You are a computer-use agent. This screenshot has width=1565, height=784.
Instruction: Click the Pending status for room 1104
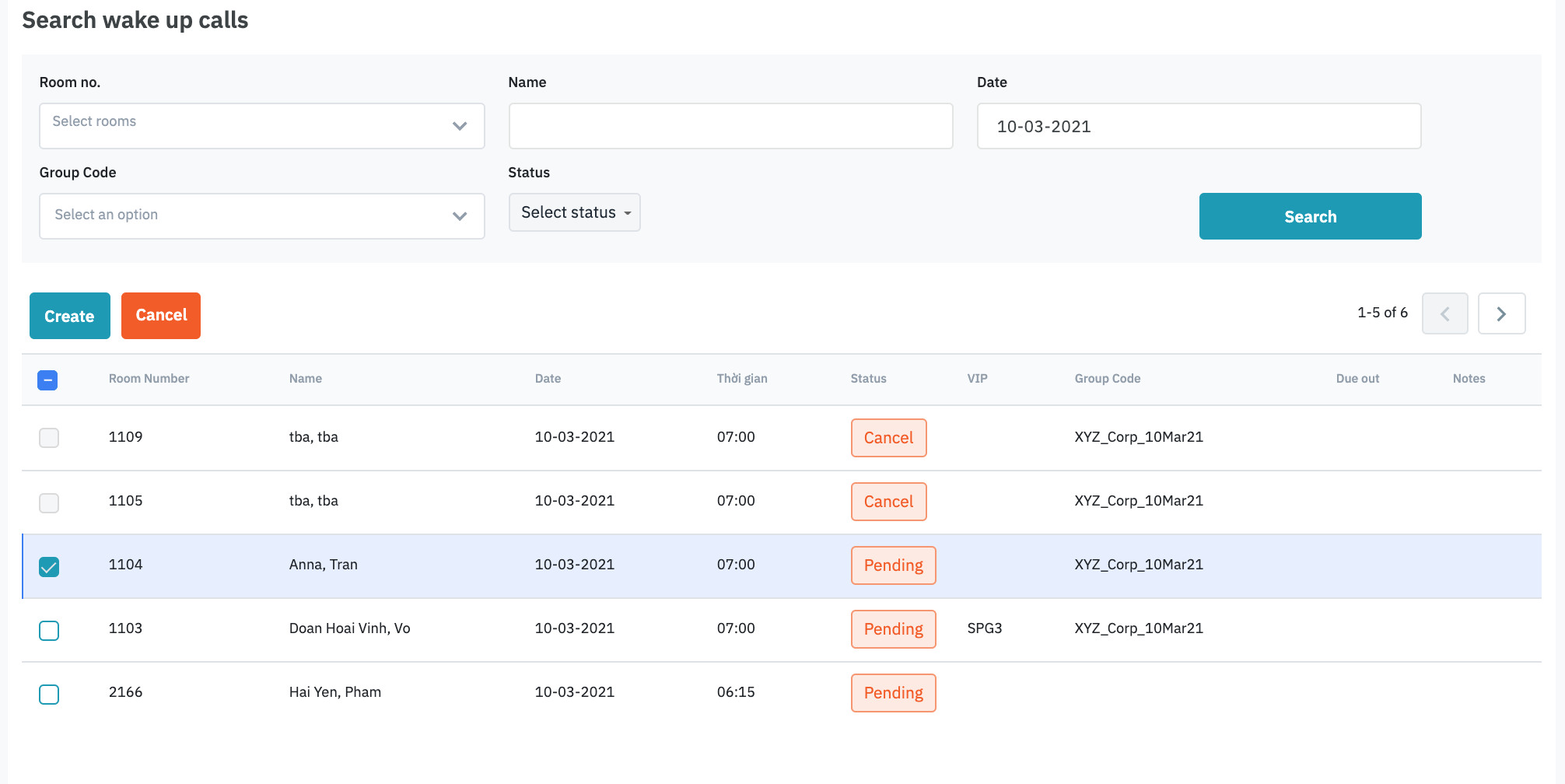893,565
